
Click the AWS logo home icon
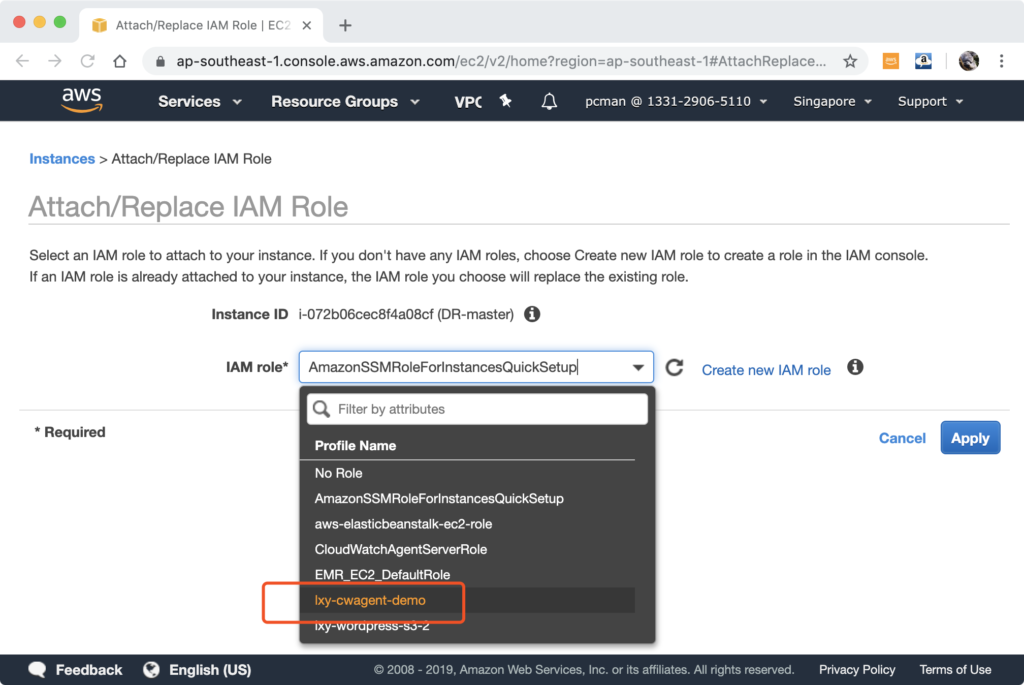tap(82, 101)
